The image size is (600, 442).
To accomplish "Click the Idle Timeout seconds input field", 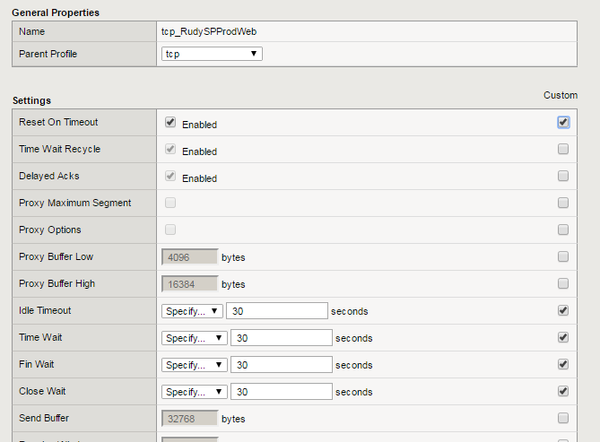I will pyautogui.click(x=278, y=311).
